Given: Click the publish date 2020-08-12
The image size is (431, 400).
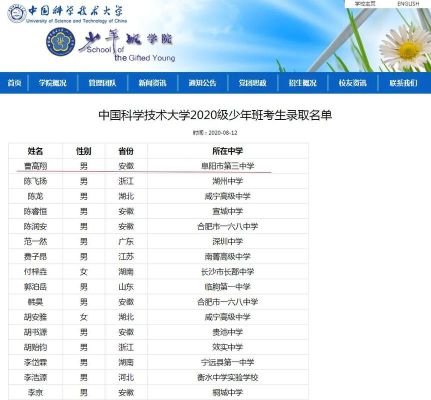Looking at the screenshot, I should (x=223, y=133).
